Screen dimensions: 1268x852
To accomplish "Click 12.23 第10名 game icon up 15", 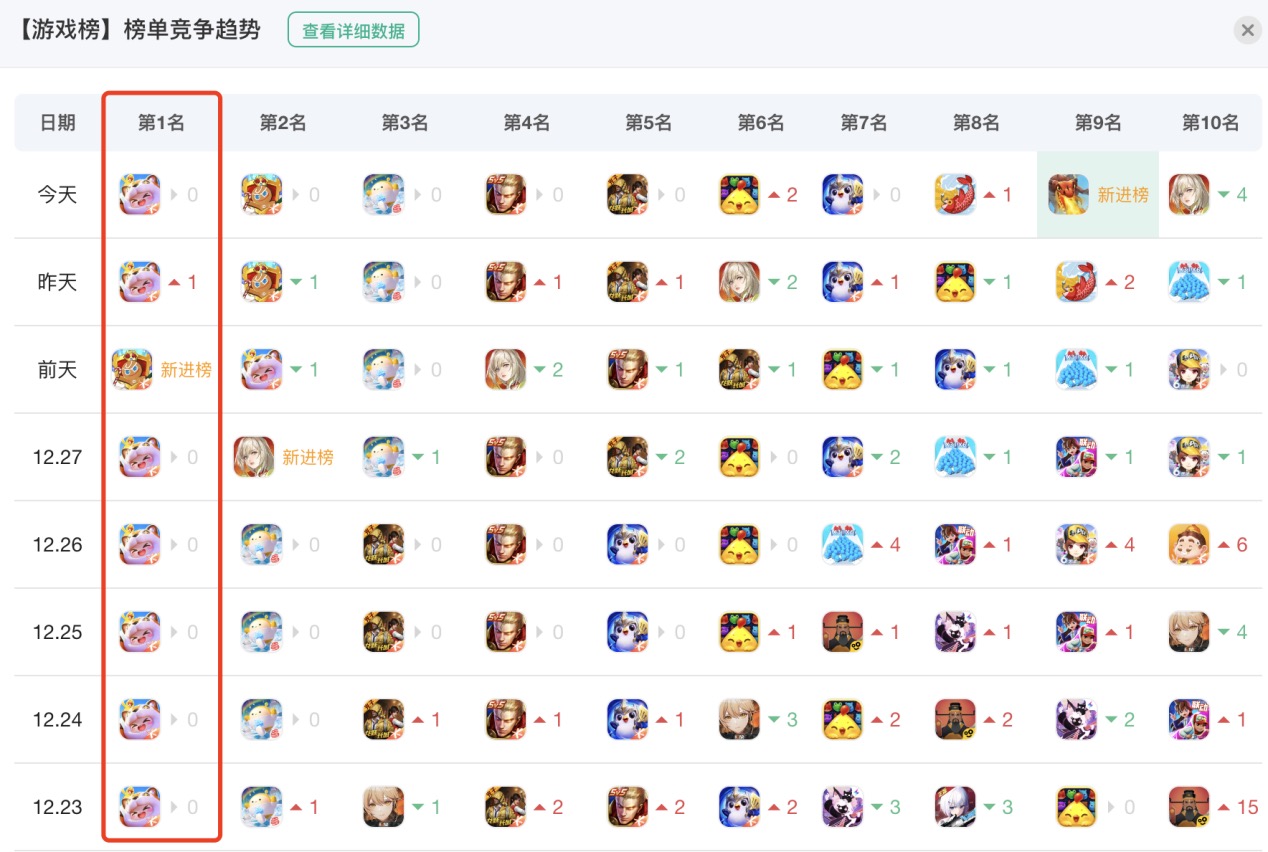I will click(1189, 807).
